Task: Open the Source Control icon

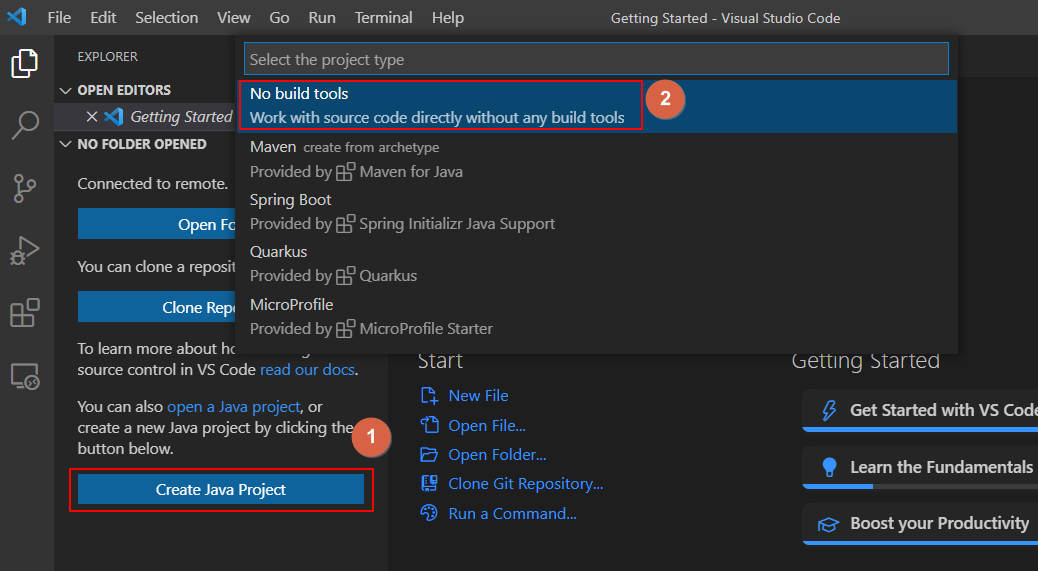Action: tap(24, 188)
